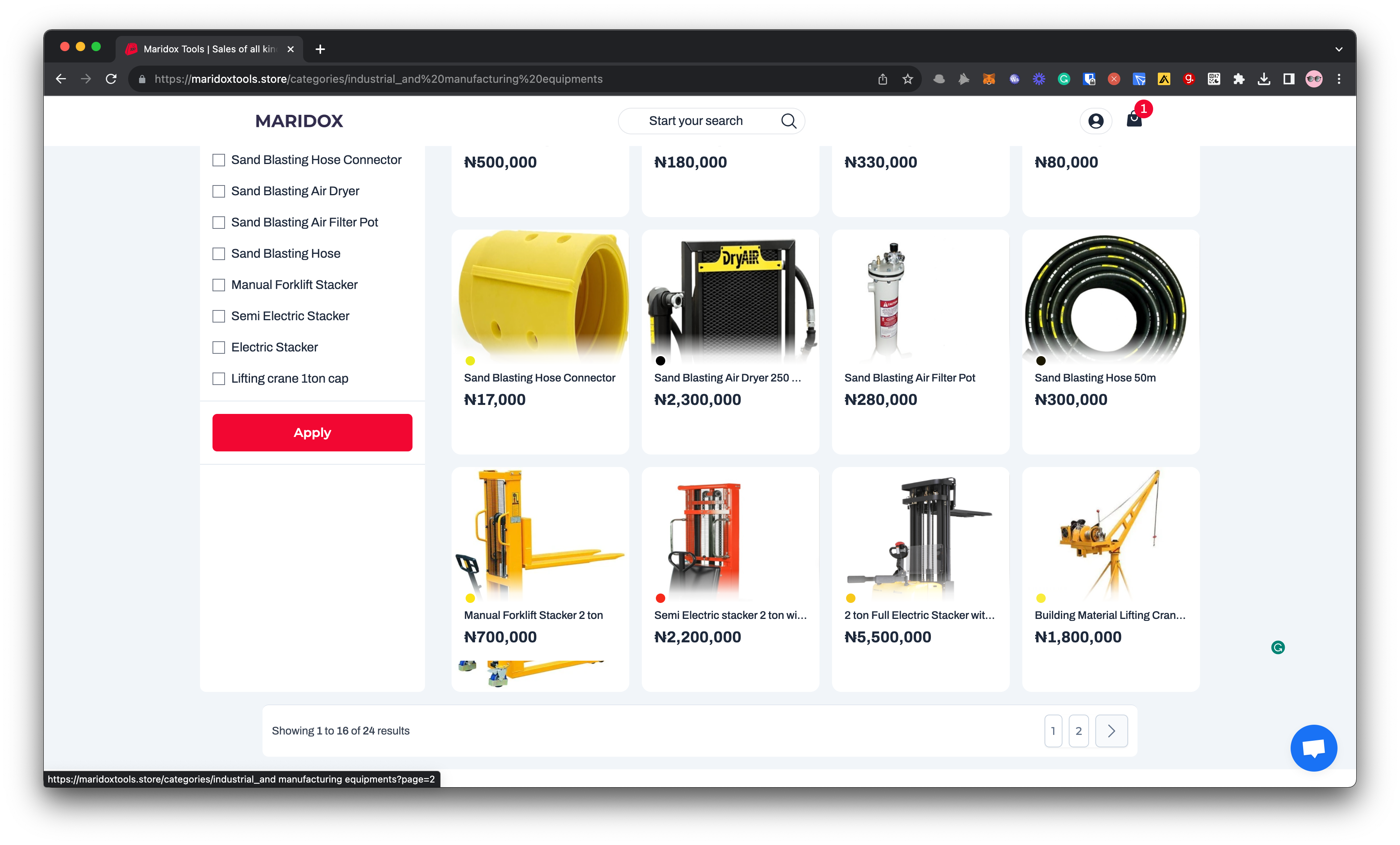
Task: Click the Grammarly floating icon
Action: [1278, 647]
